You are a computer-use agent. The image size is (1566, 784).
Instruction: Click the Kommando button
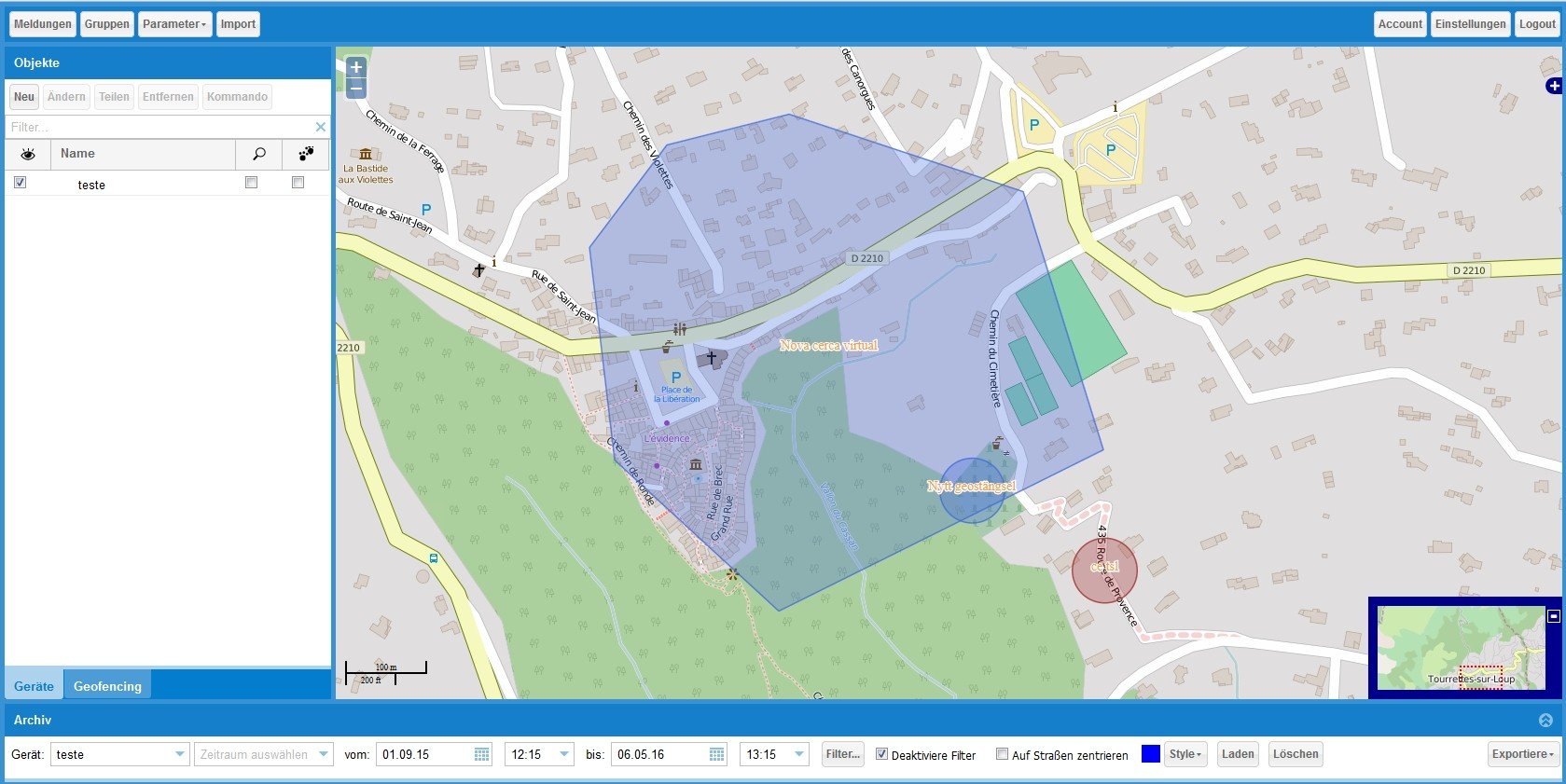(237, 97)
